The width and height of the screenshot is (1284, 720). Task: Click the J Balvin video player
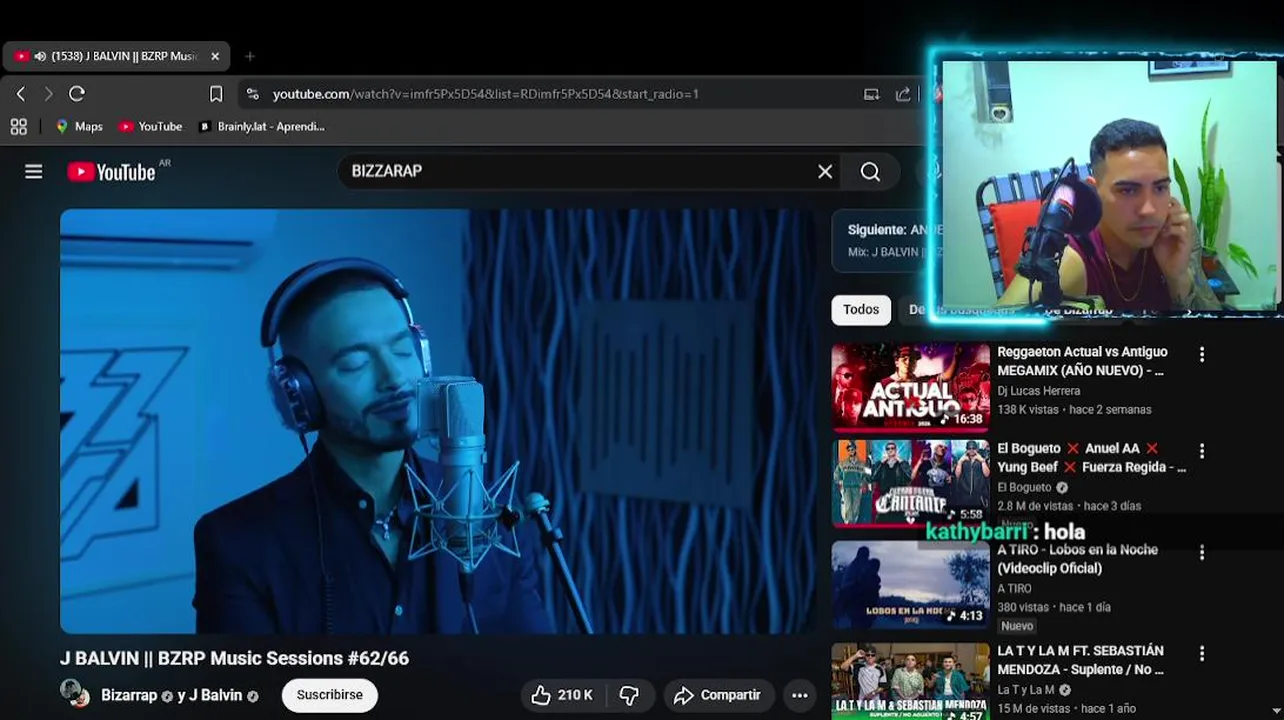point(438,421)
